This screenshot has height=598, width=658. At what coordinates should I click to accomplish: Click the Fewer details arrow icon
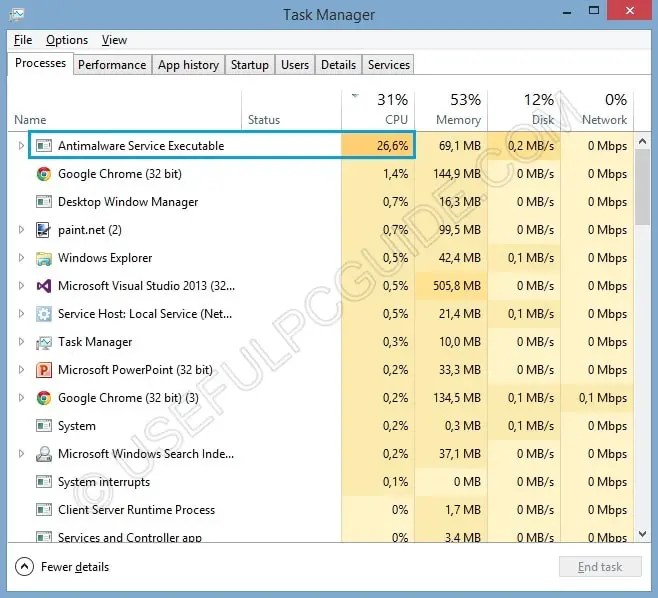pos(24,567)
